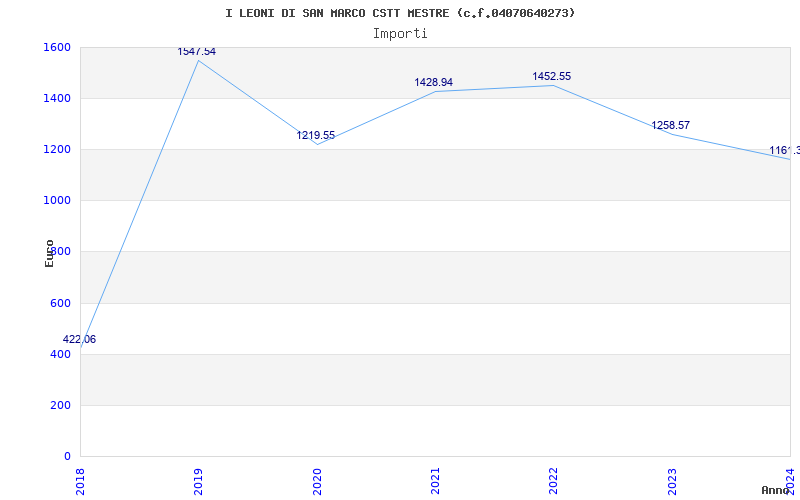800x500 pixels.
Task: Select the 422.06 data label
Action: click(79, 339)
